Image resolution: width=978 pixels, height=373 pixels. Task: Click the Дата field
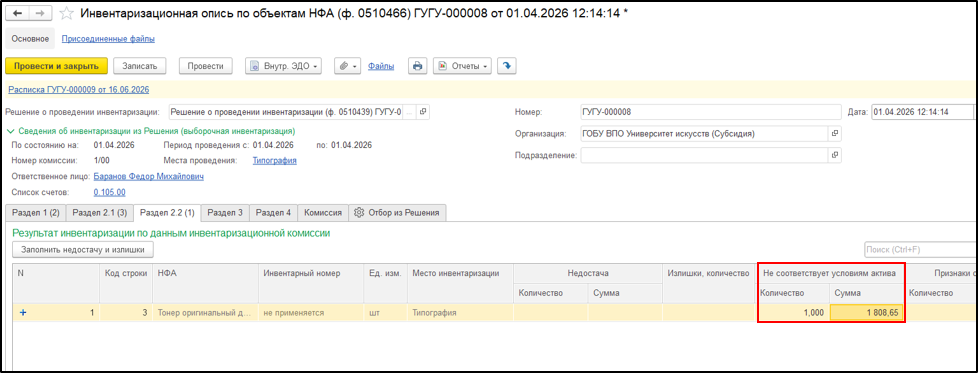click(x=921, y=112)
